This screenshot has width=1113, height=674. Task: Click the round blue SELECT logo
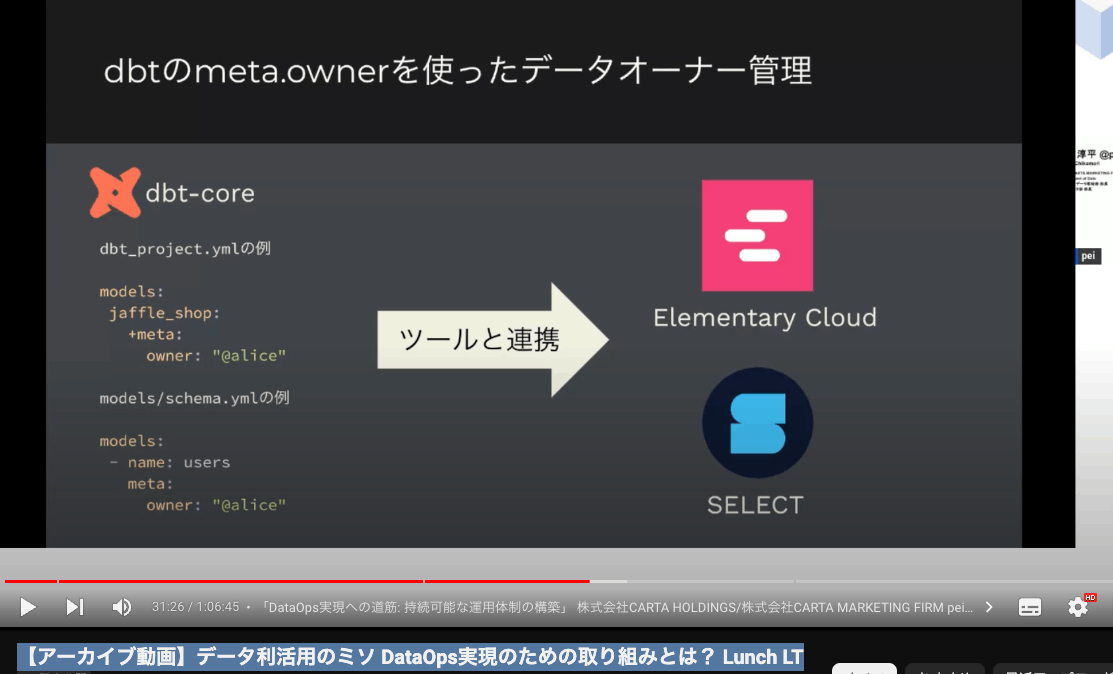(x=757, y=423)
